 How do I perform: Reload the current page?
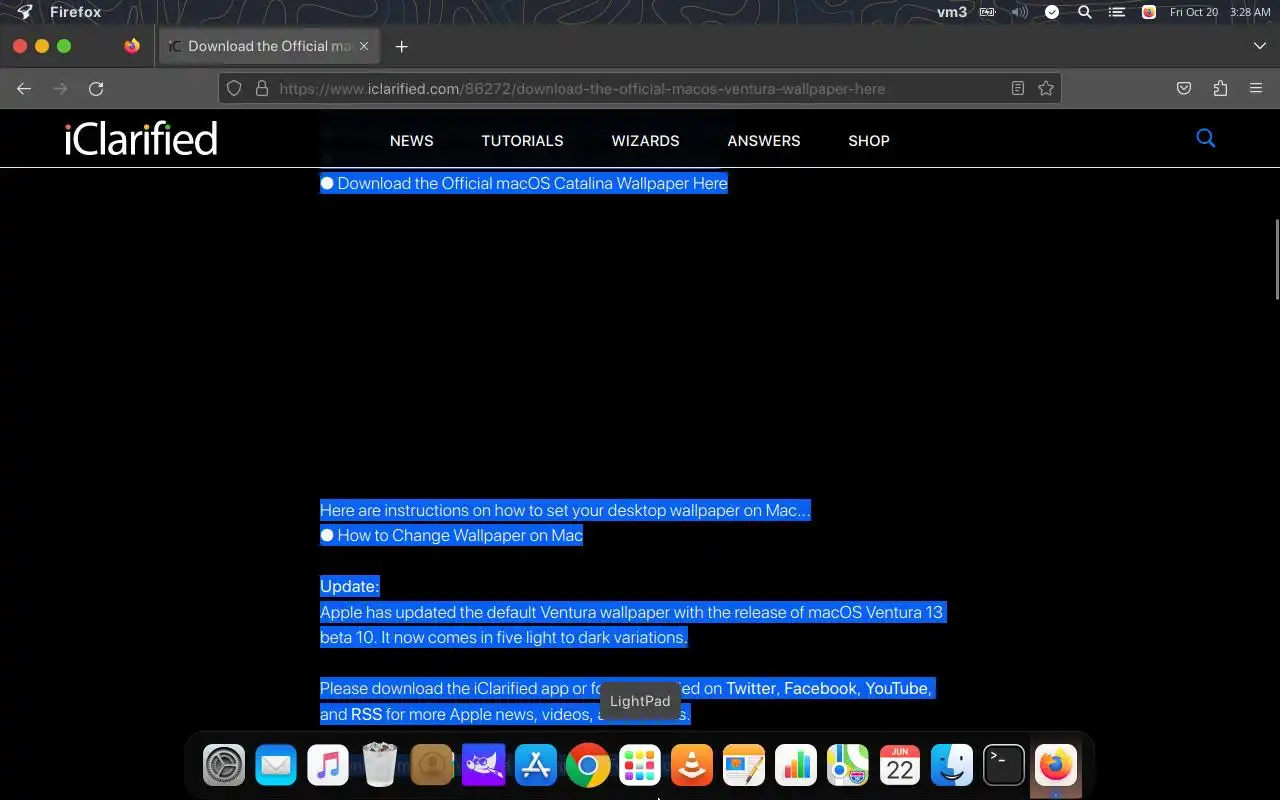click(x=96, y=89)
